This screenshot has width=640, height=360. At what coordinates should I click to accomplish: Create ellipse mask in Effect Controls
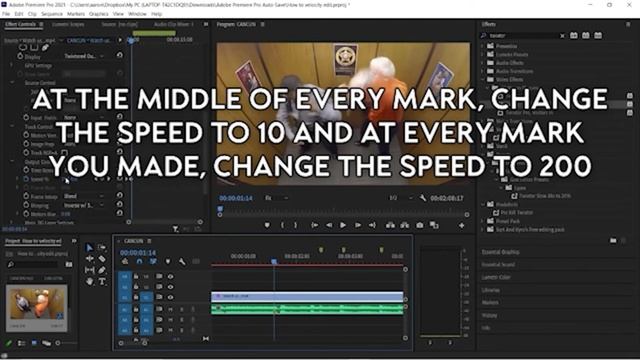click(x=22, y=47)
